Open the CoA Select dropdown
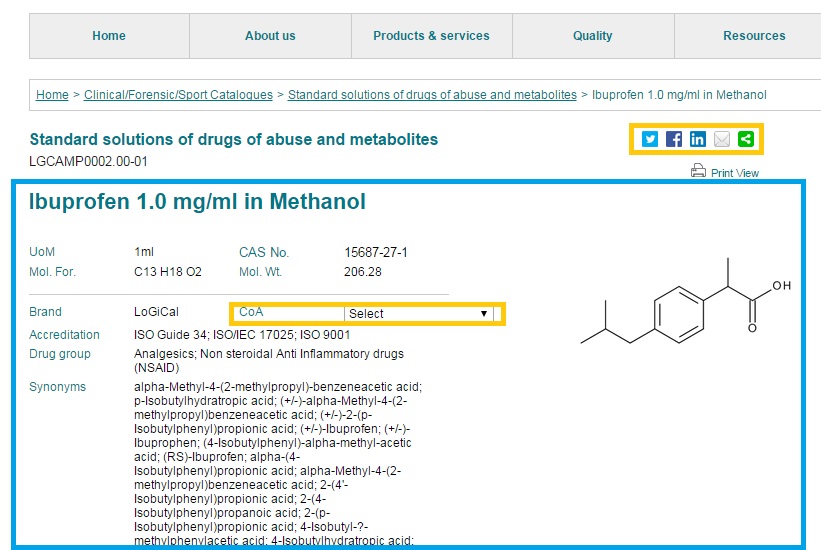This screenshot has width=821, height=550. pyautogui.click(x=419, y=313)
